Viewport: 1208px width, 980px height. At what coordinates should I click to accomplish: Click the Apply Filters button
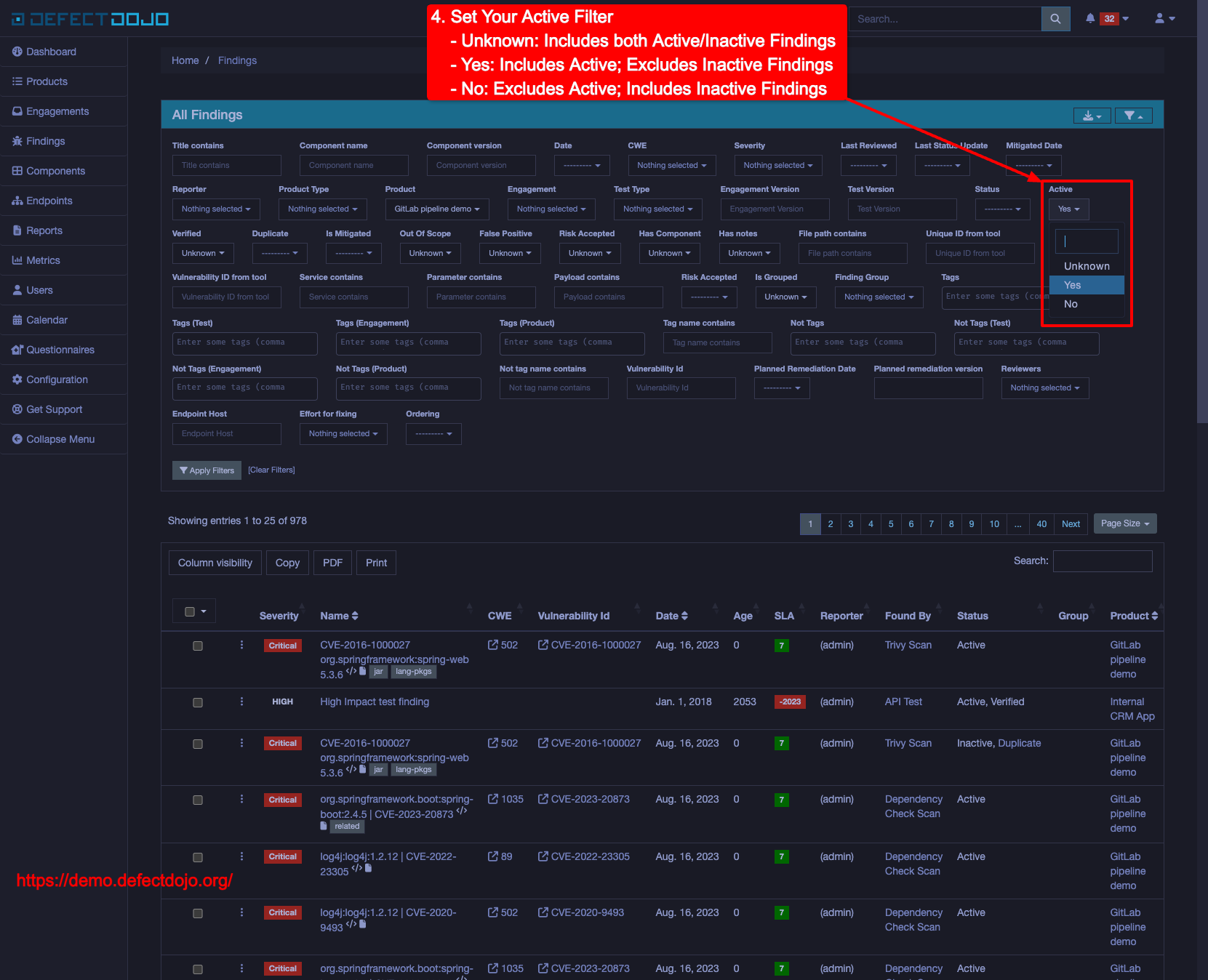[207, 470]
